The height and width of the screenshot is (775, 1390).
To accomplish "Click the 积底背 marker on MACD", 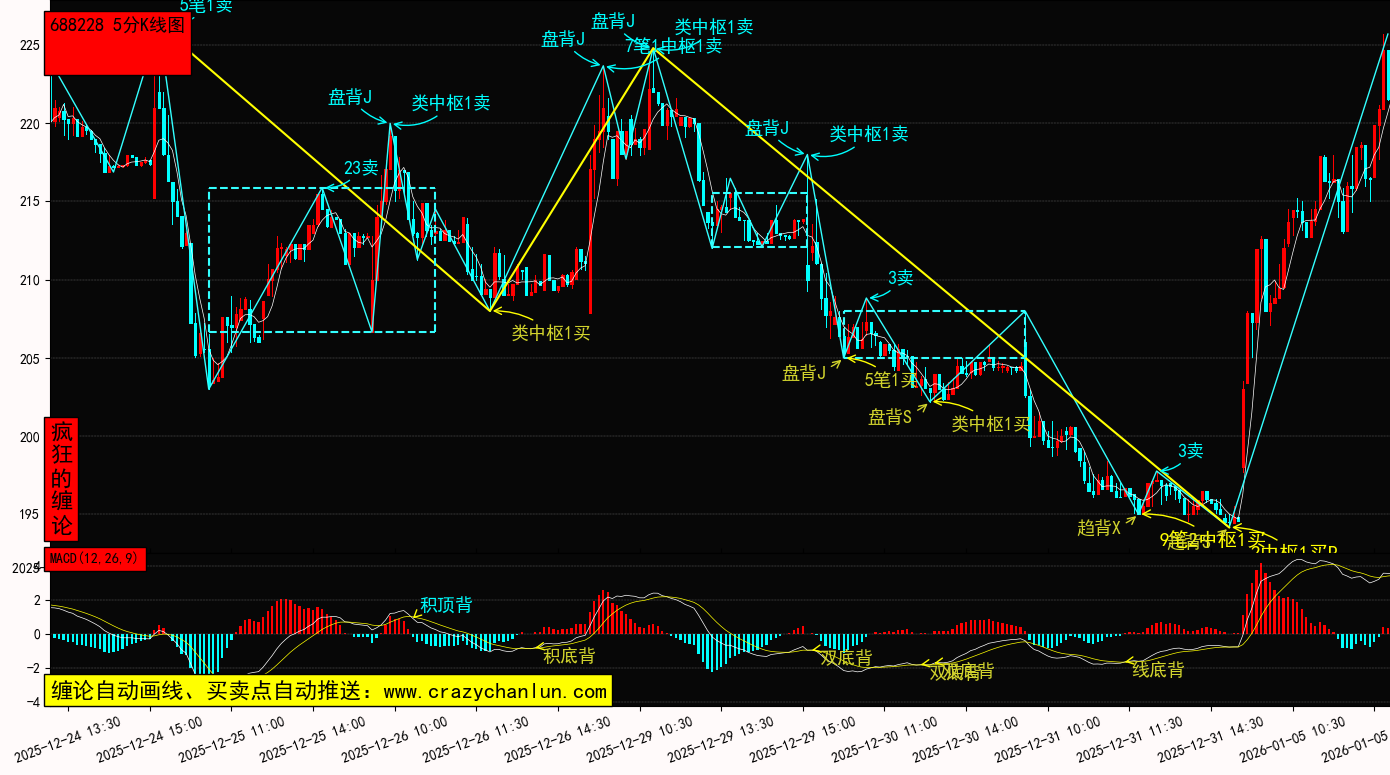I will pos(569,656).
